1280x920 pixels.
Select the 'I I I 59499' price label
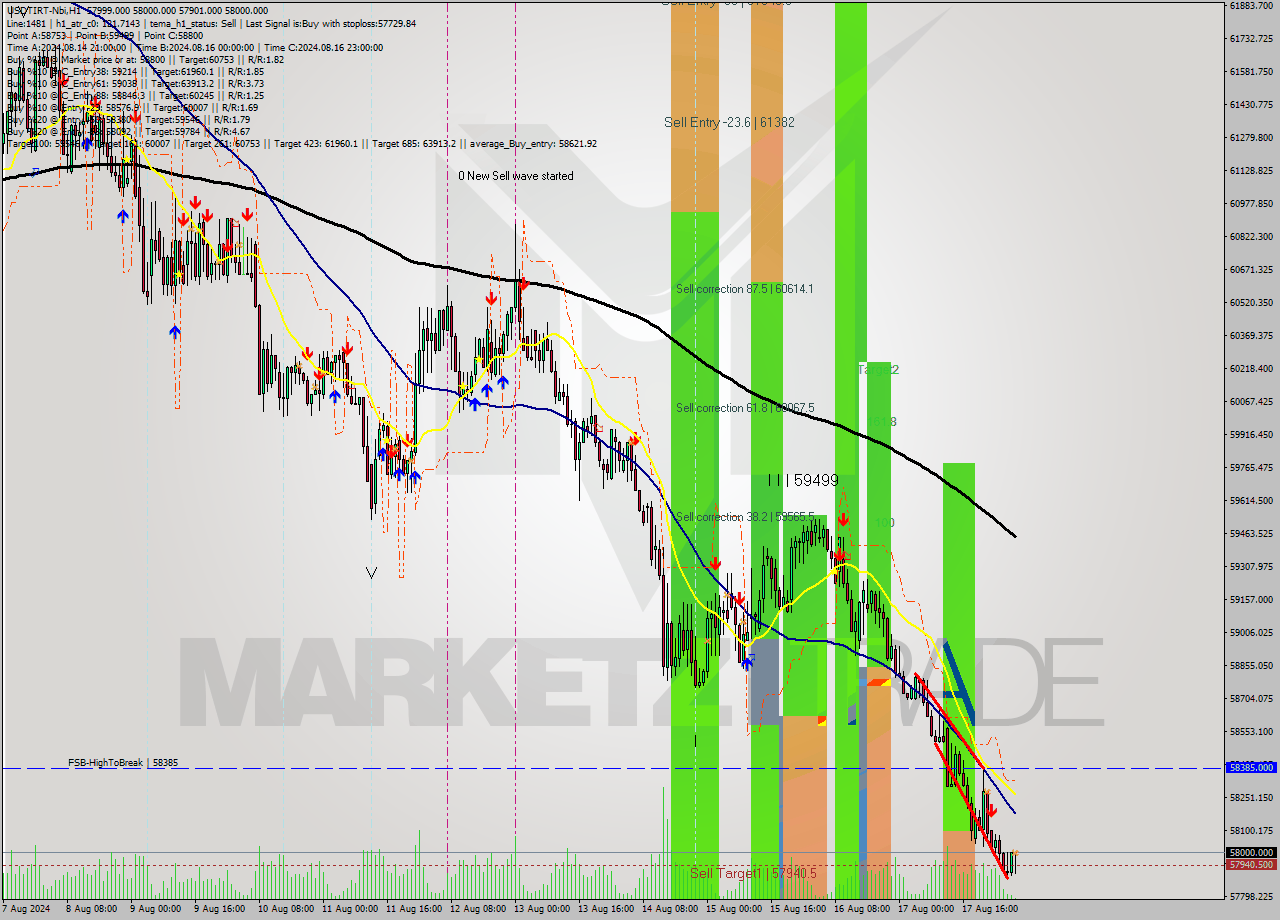click(x=803, y=480)
